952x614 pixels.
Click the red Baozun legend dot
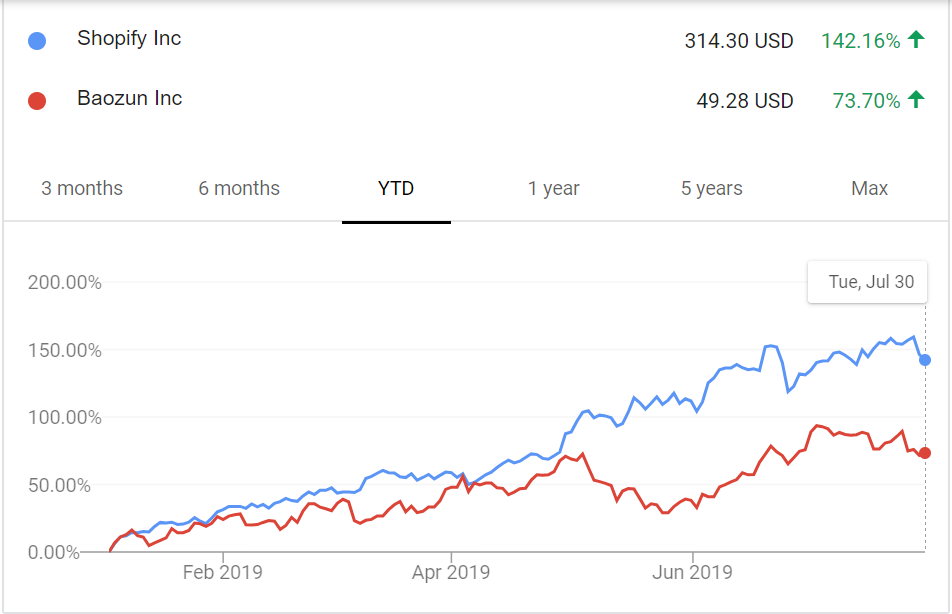pos(37,101)
